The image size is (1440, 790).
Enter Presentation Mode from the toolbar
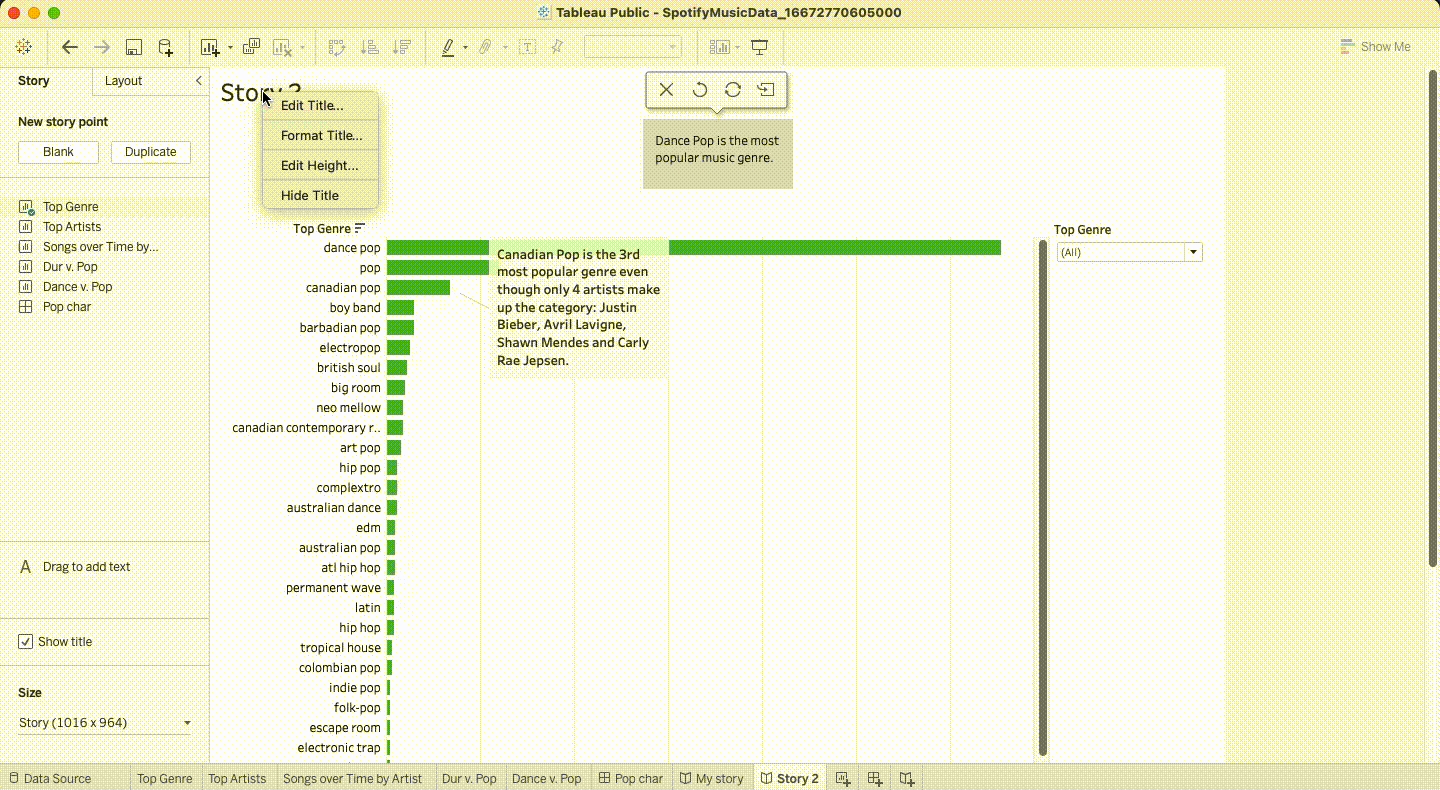tap(758, 47)
